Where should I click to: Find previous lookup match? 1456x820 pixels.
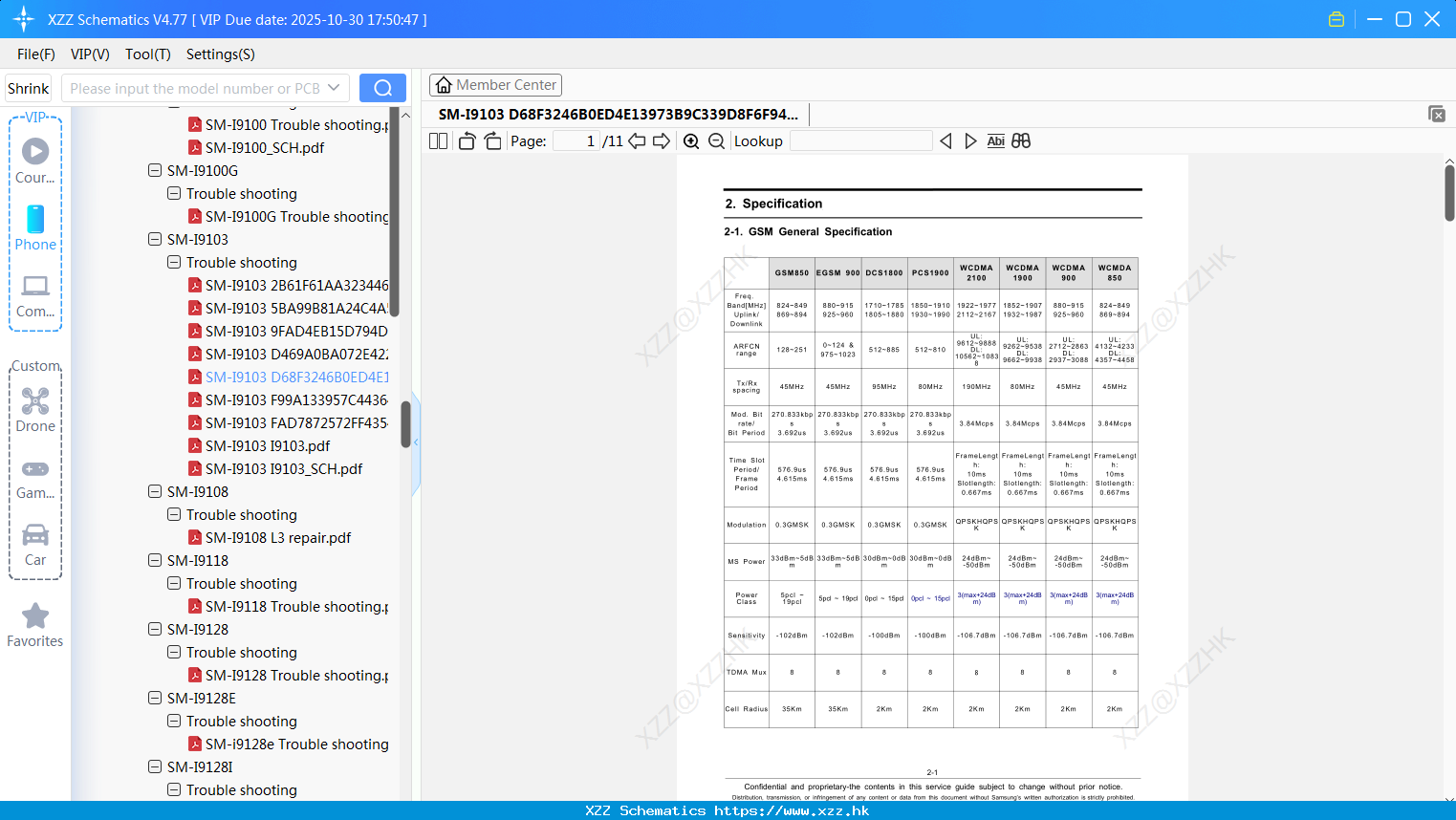[x=945, y=140]
